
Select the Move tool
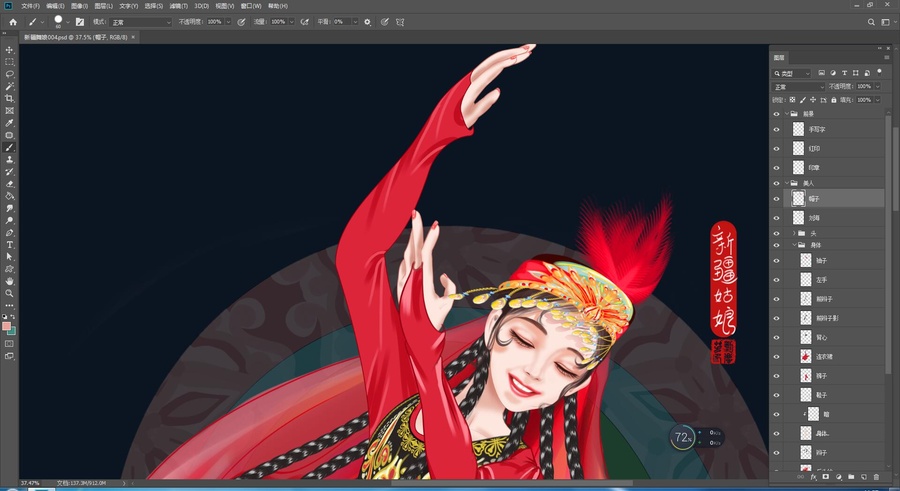pos(9,50)
